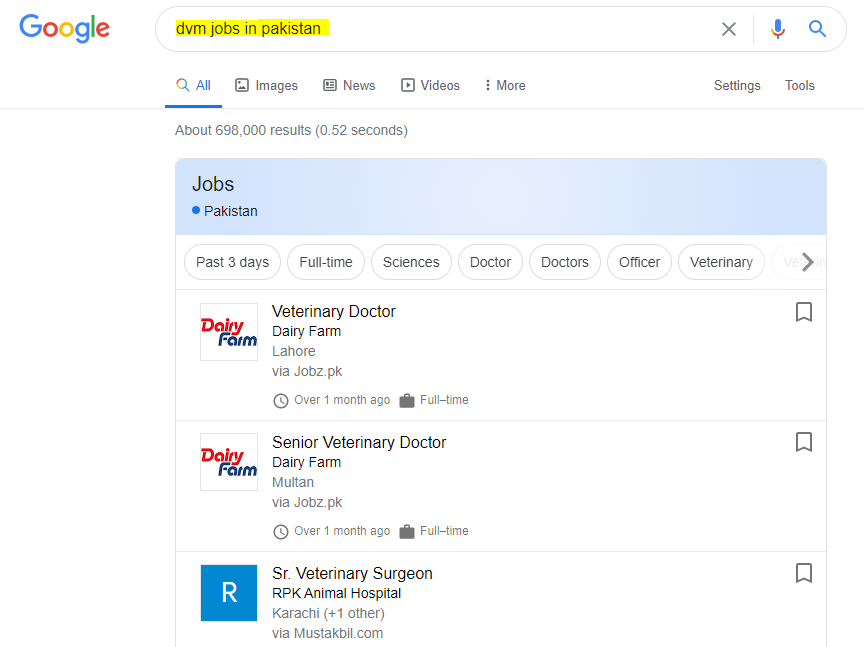Image resolution: width=864 pixels, height=647 pixels.
Task: Open search Tools
Action: (x=800, y=85)
